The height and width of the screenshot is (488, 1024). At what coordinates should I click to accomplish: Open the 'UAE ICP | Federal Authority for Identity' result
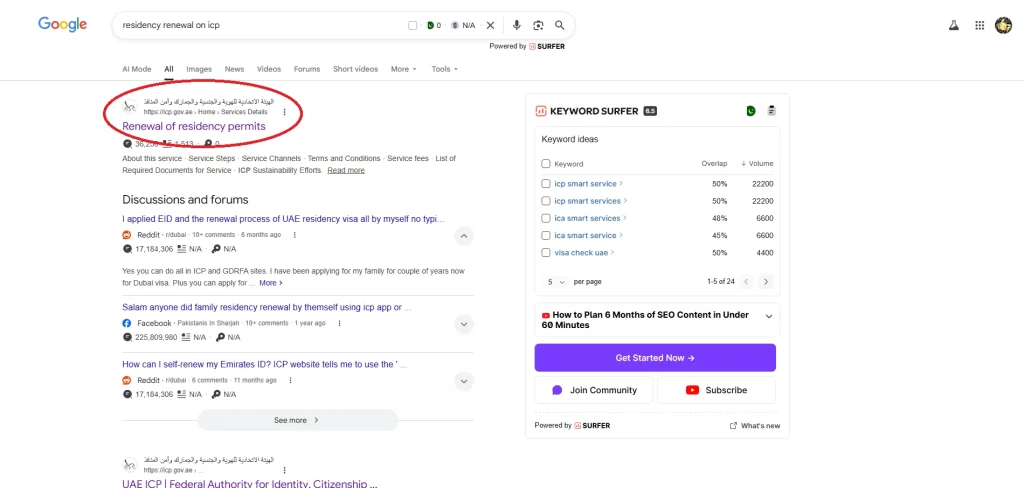249,483
